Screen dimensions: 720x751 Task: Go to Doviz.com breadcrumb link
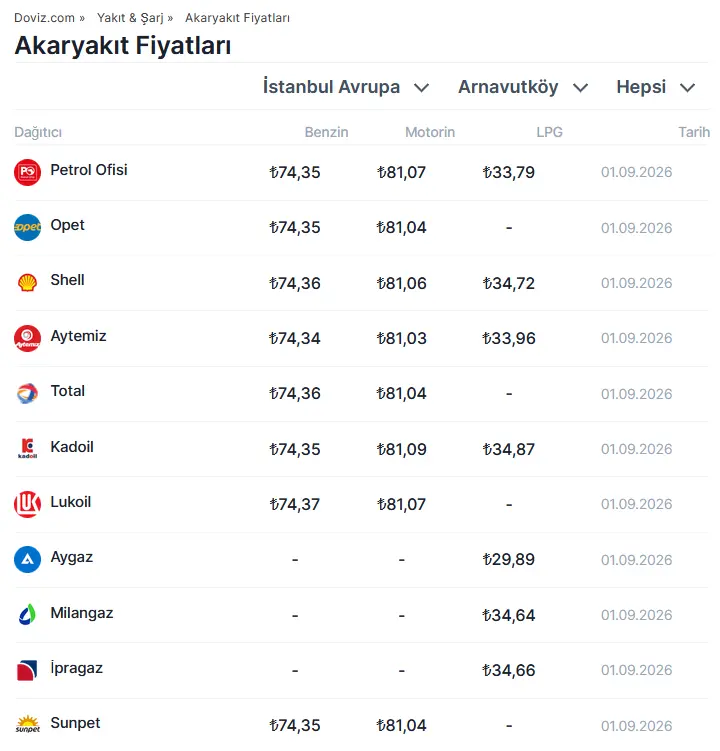tap(44, 18)
